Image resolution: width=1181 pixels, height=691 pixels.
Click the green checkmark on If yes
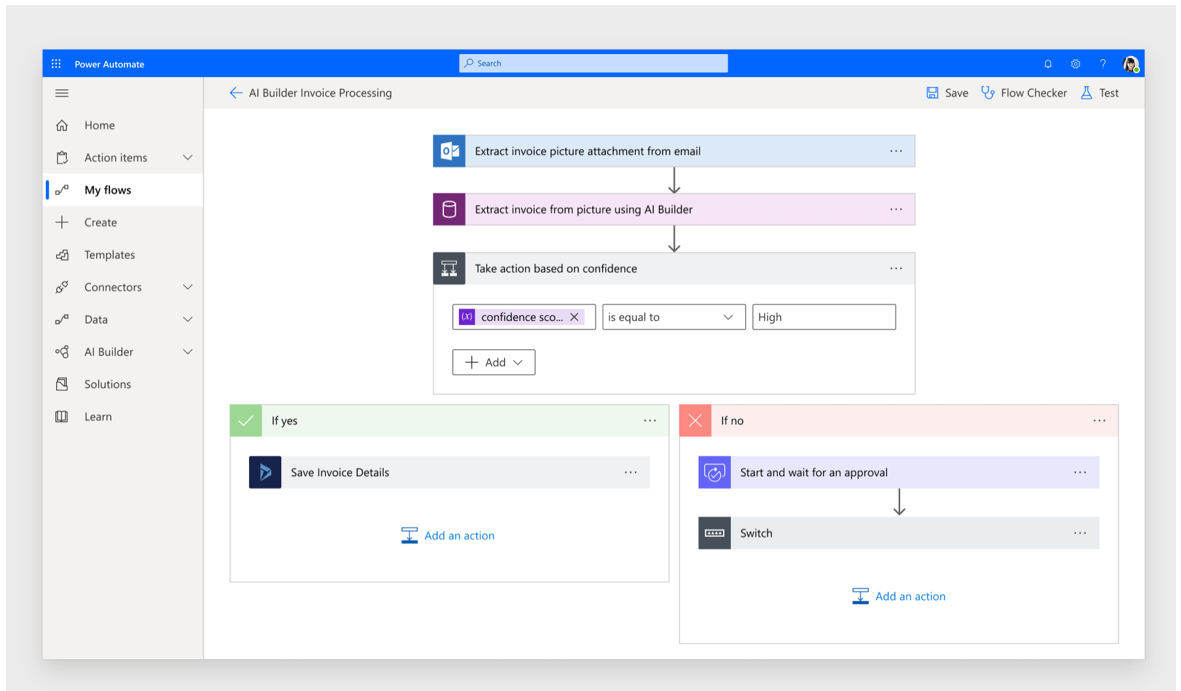click(x=246, y=420)
